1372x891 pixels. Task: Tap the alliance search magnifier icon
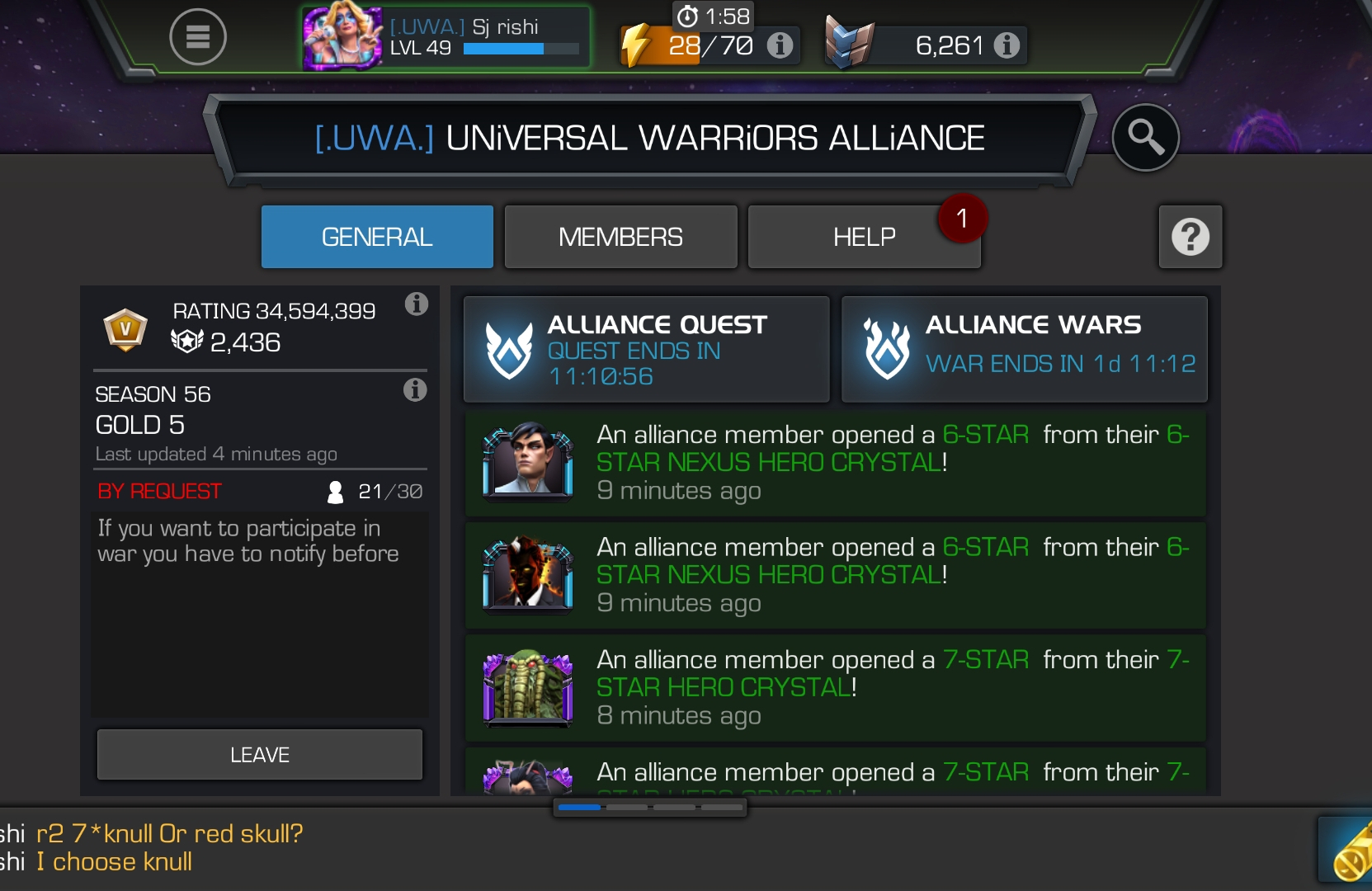(1145, 137)
